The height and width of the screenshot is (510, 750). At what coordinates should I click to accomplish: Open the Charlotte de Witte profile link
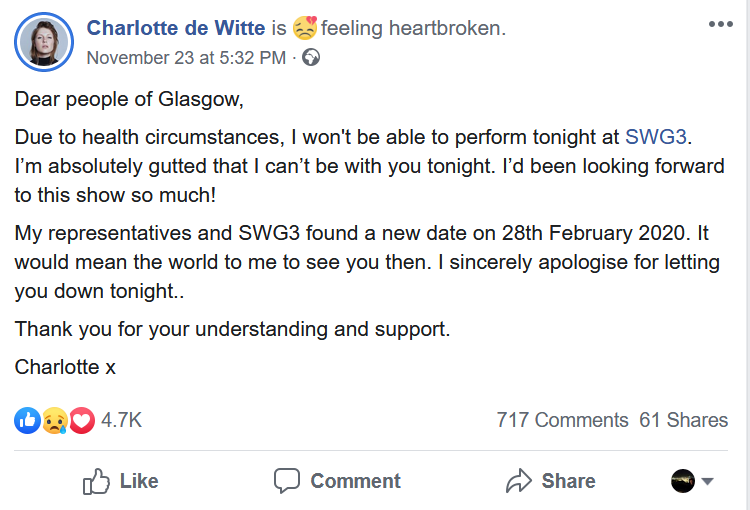[176, 28]
